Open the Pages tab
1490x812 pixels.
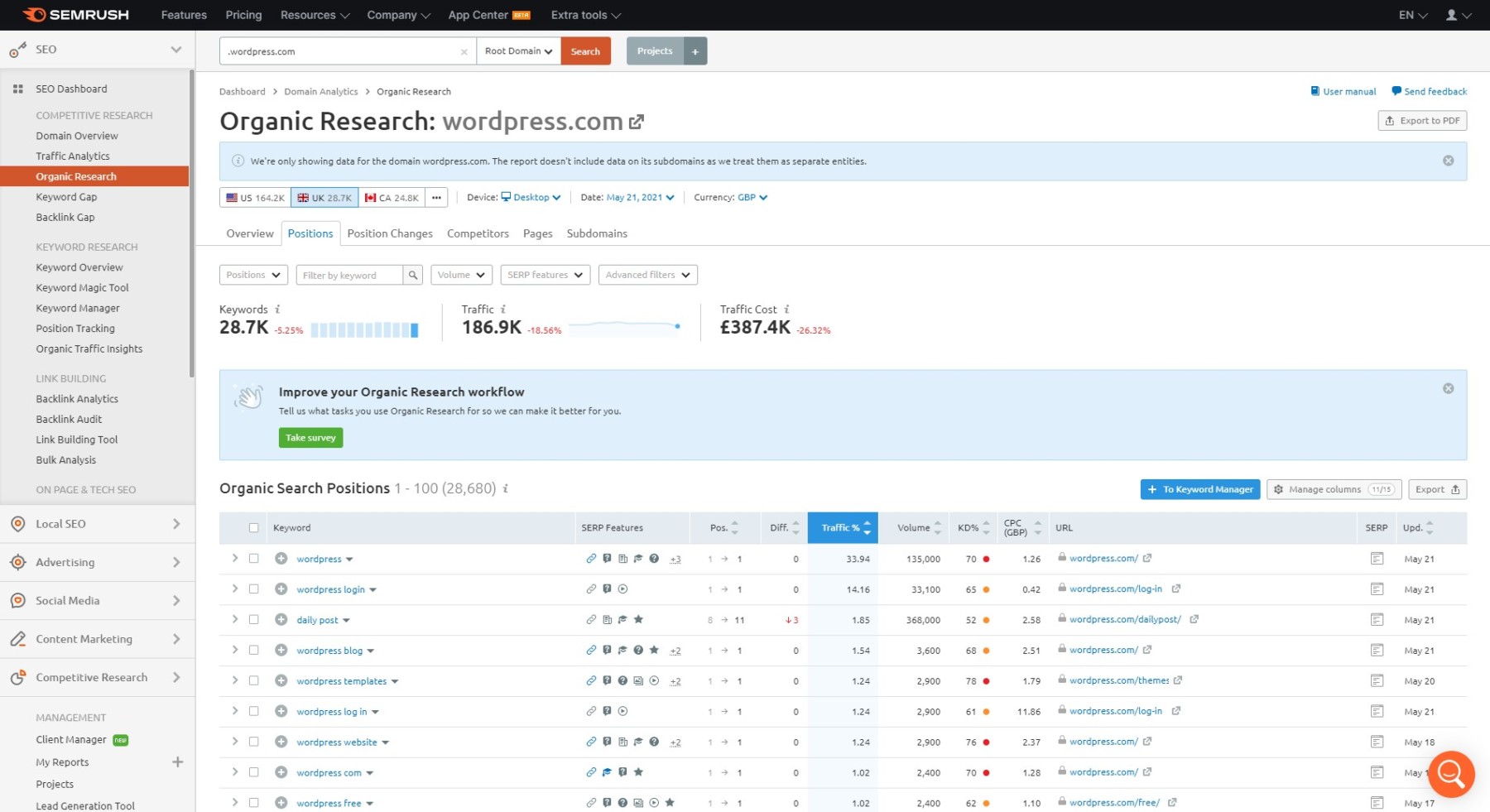point(538,233)
